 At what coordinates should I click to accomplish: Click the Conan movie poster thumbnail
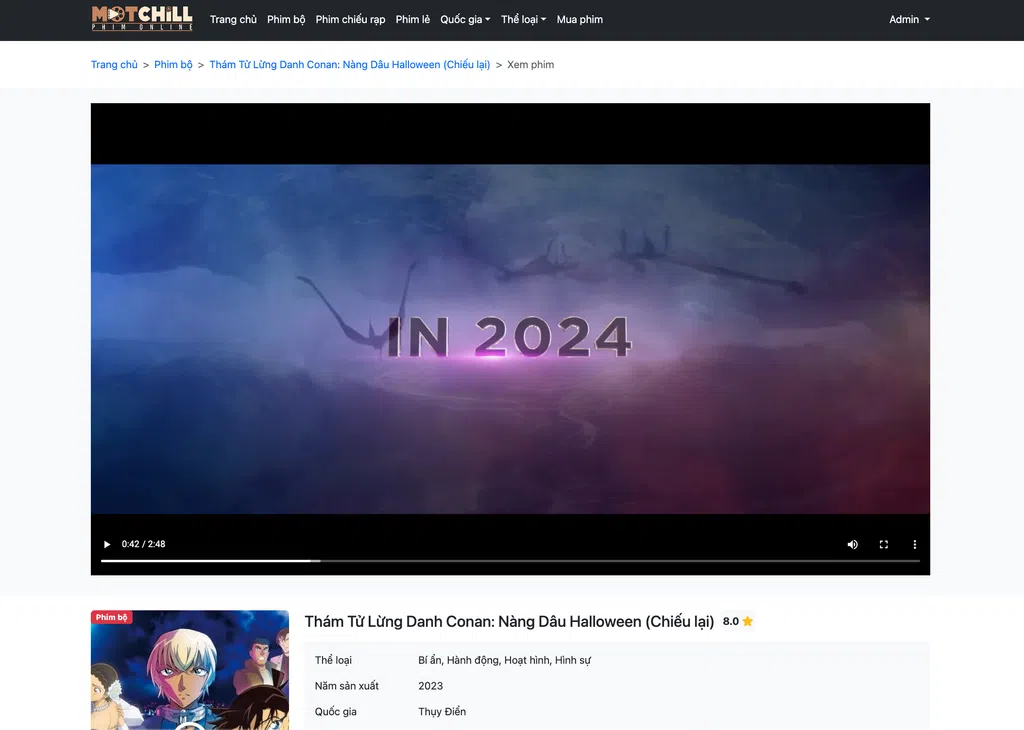(189, 670)
